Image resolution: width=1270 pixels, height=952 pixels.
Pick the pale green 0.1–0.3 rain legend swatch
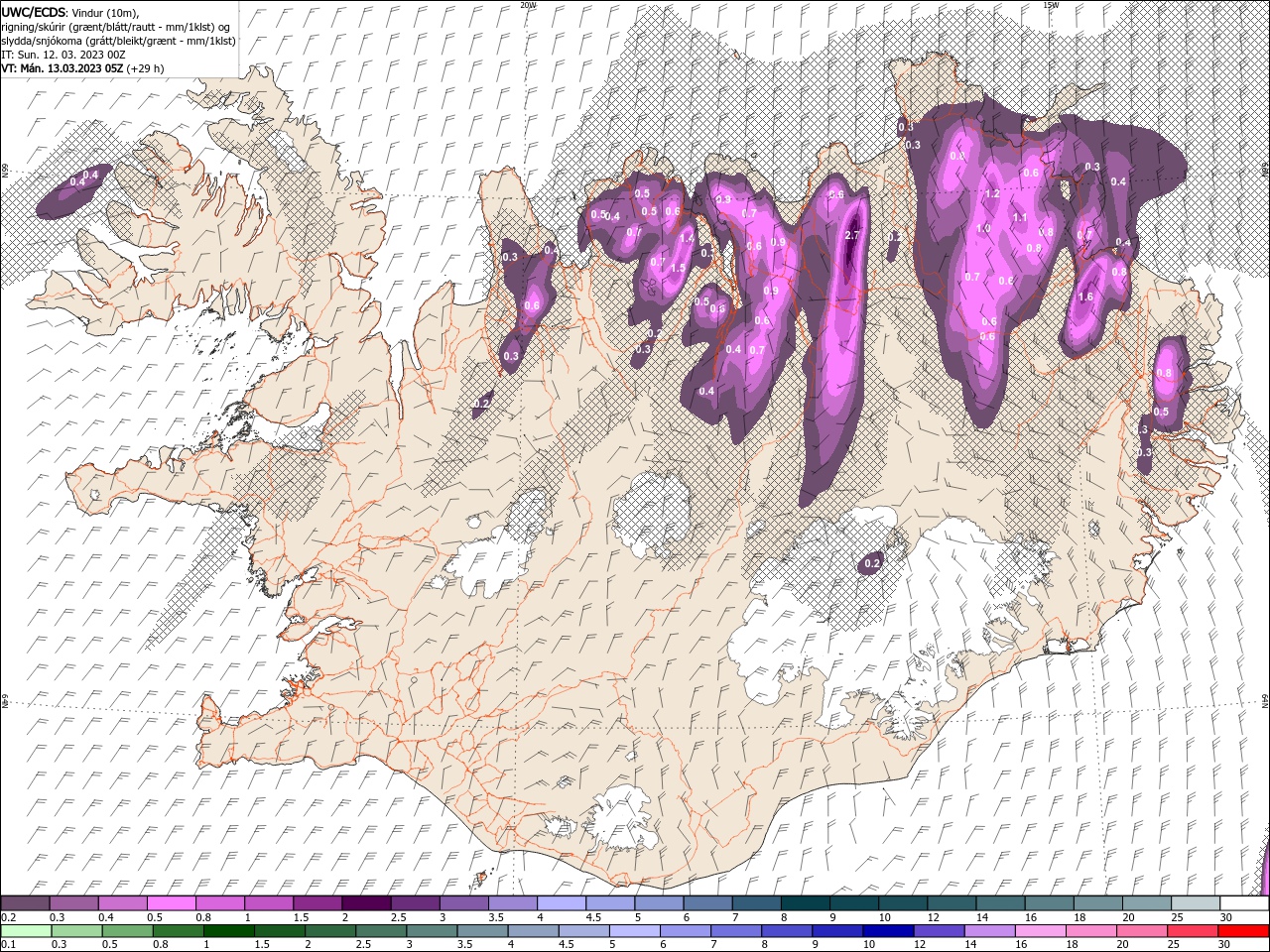click(26, 931)
